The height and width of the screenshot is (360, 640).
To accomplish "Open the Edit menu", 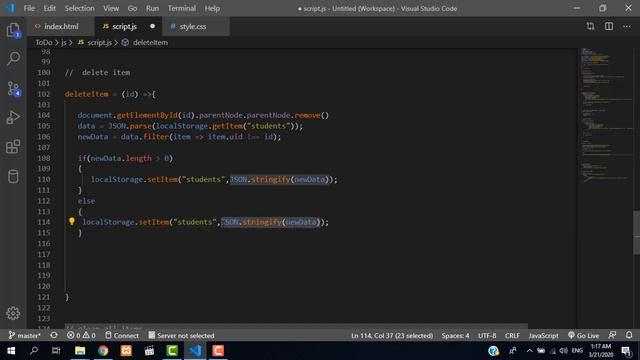I will pyautogui.click(x=49, y=8).
